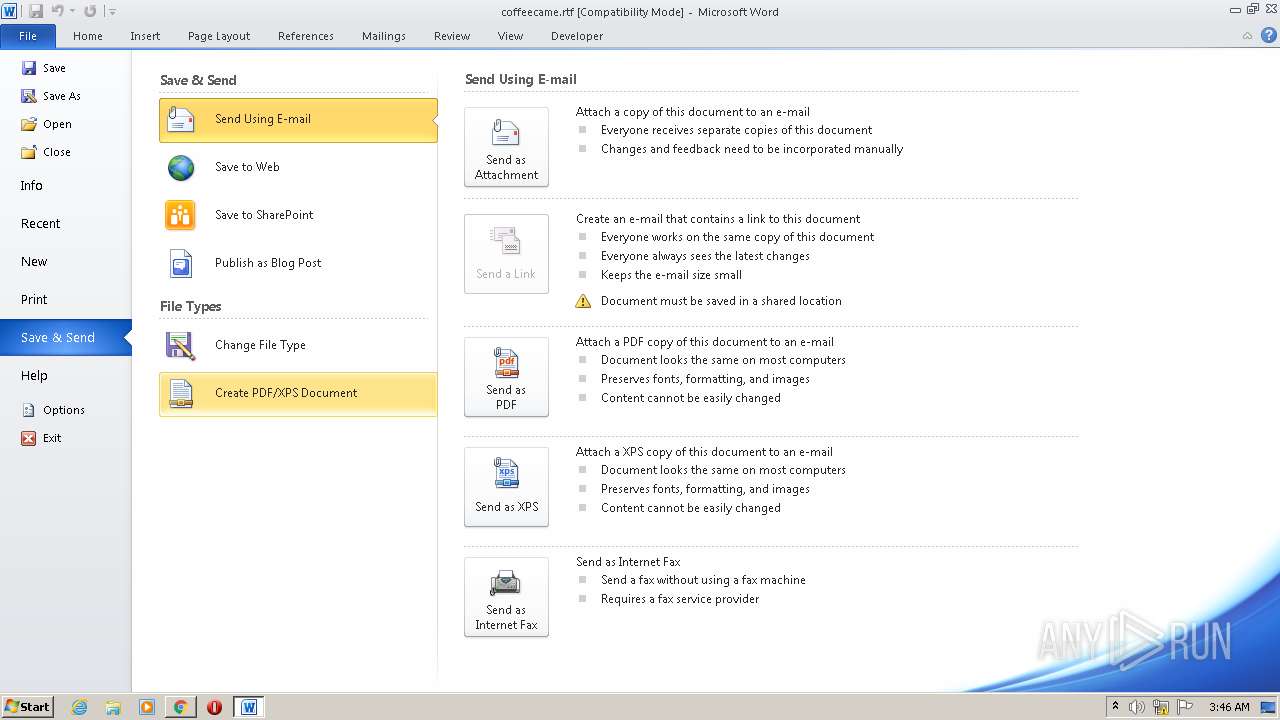Select the View ribbon tab
This screenshot has height=720, width=1280.
pos(510,36)
